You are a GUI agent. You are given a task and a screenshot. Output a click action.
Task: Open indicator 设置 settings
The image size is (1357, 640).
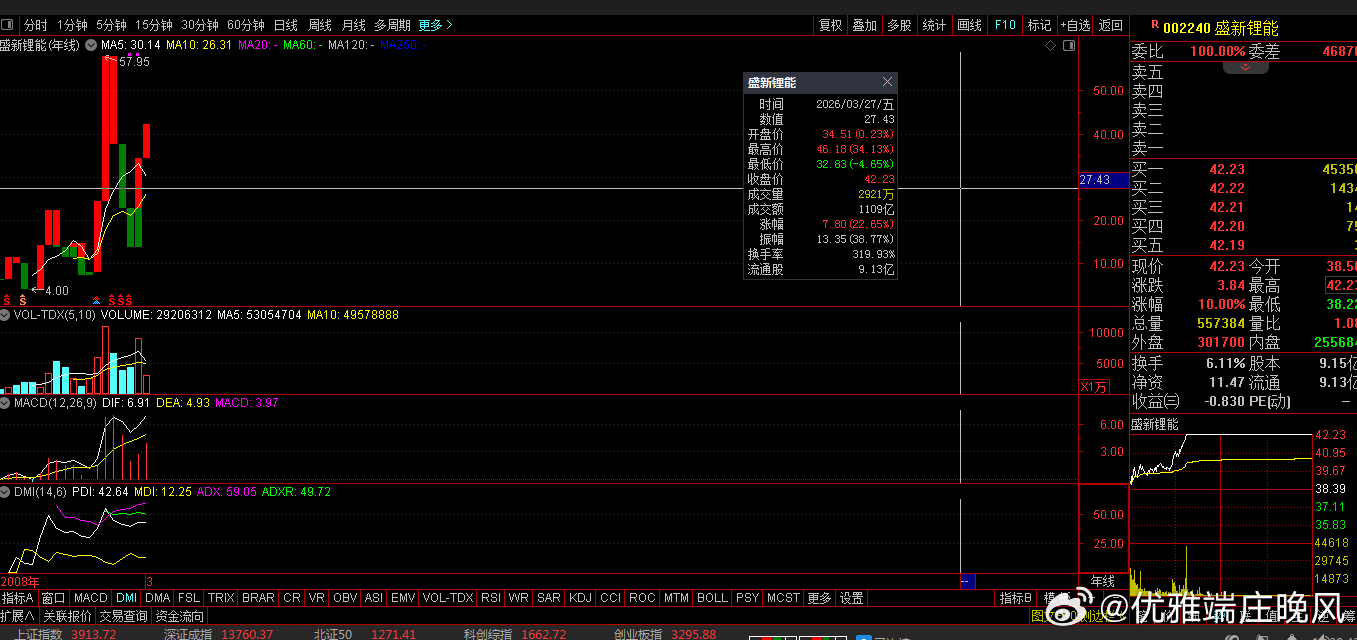(x=851, y=598)
